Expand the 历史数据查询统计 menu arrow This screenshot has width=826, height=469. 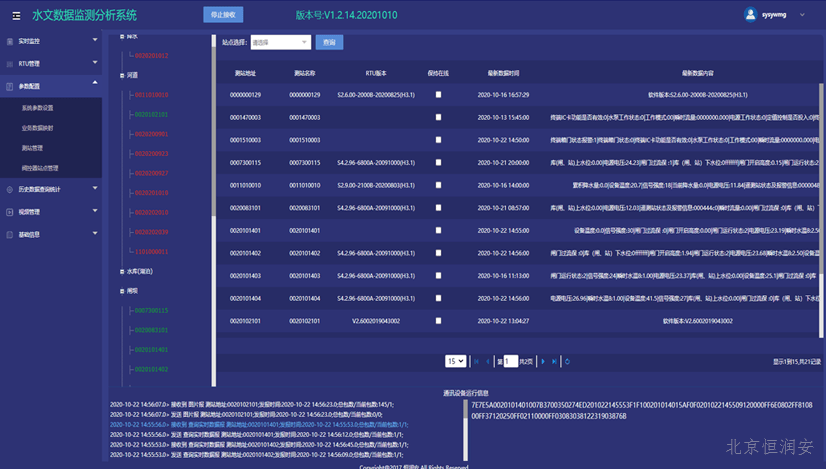[95, 188]
